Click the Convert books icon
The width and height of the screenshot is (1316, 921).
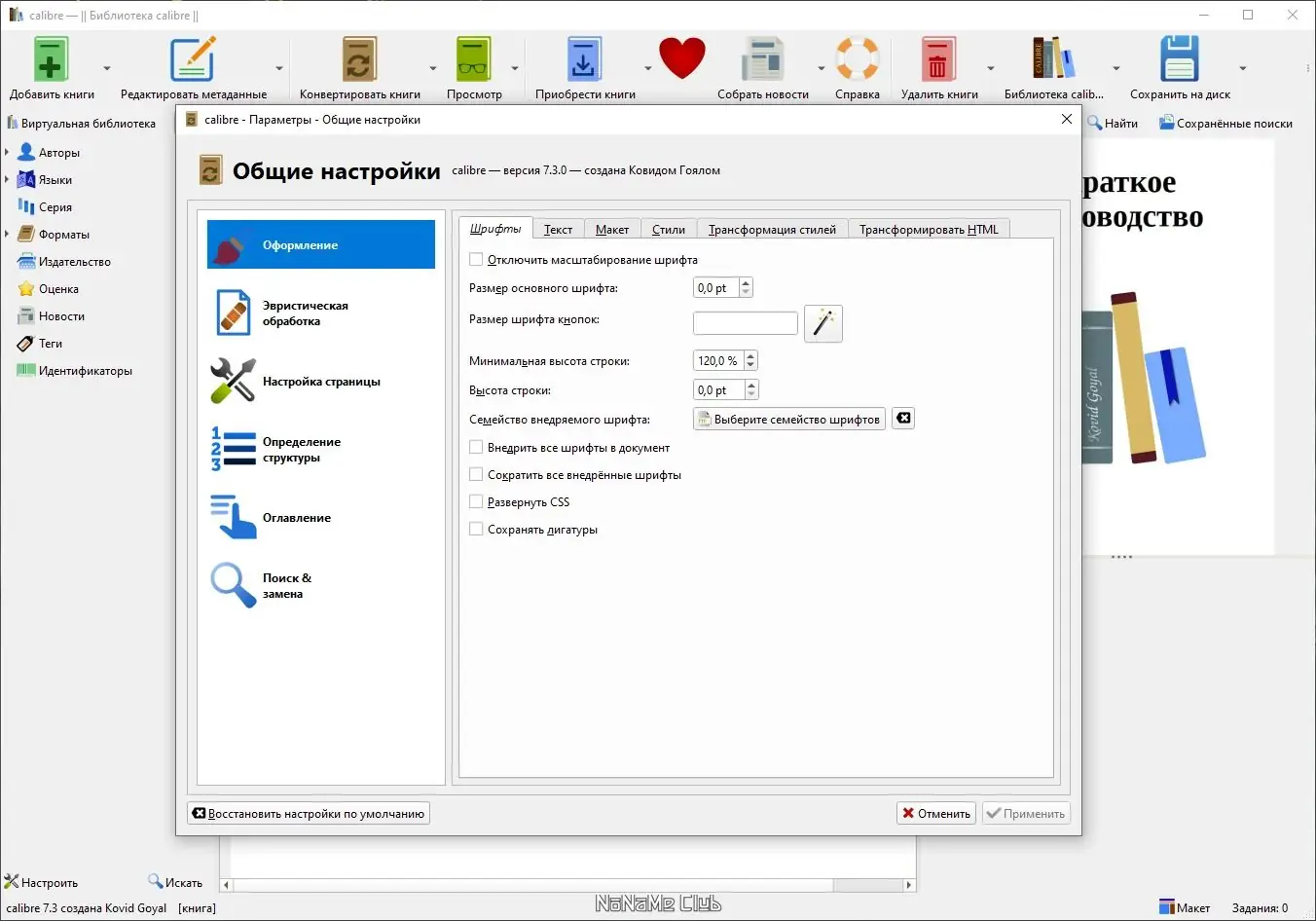pos(359,59)
